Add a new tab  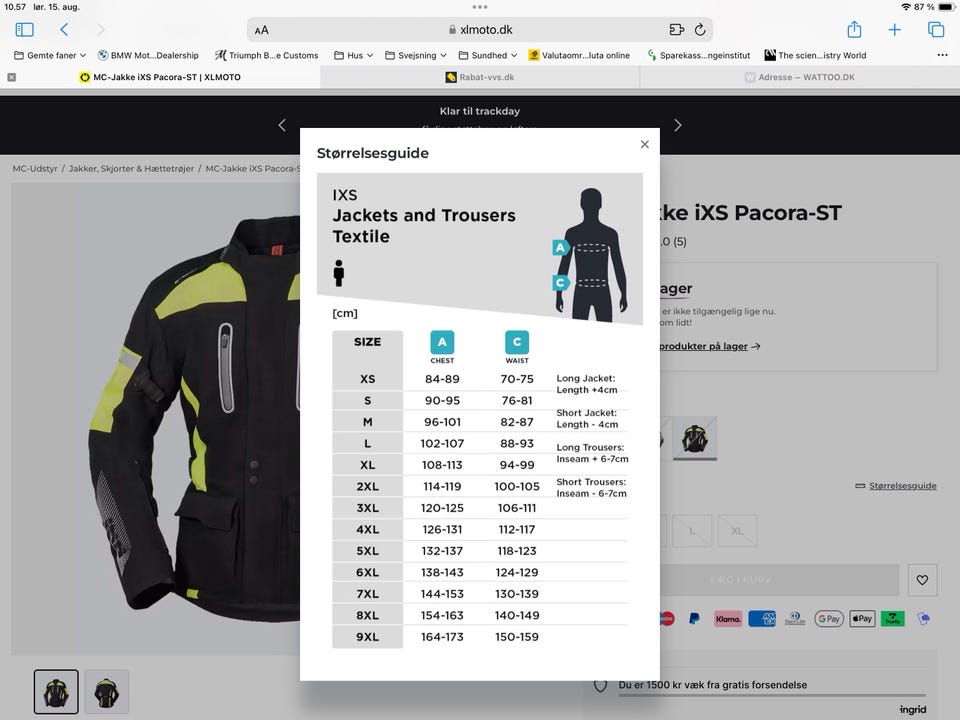[894, 29]
